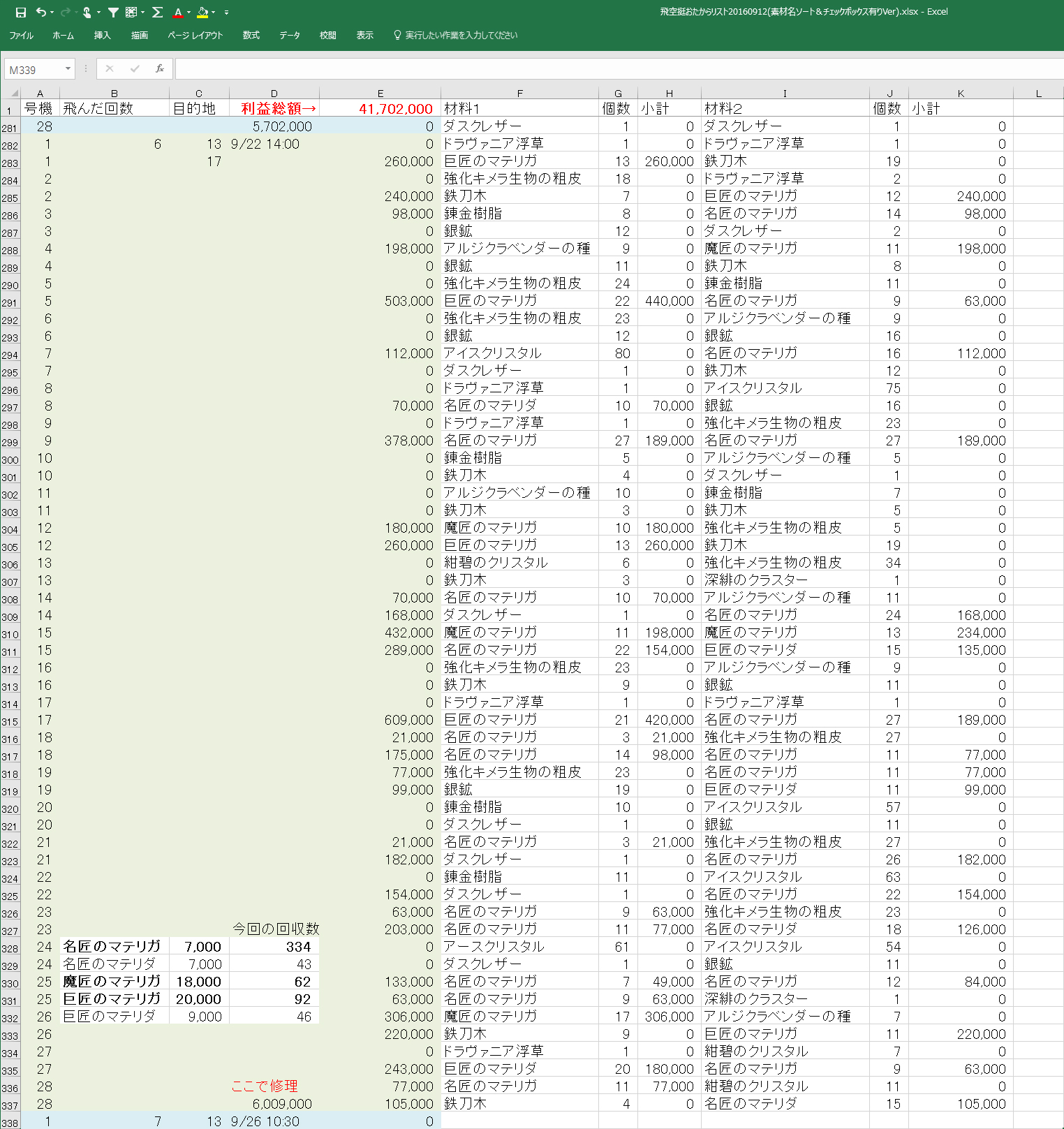Click the touch/mouse mode hand icon
The image size is (1064, 1129).
tap(87, 13)
